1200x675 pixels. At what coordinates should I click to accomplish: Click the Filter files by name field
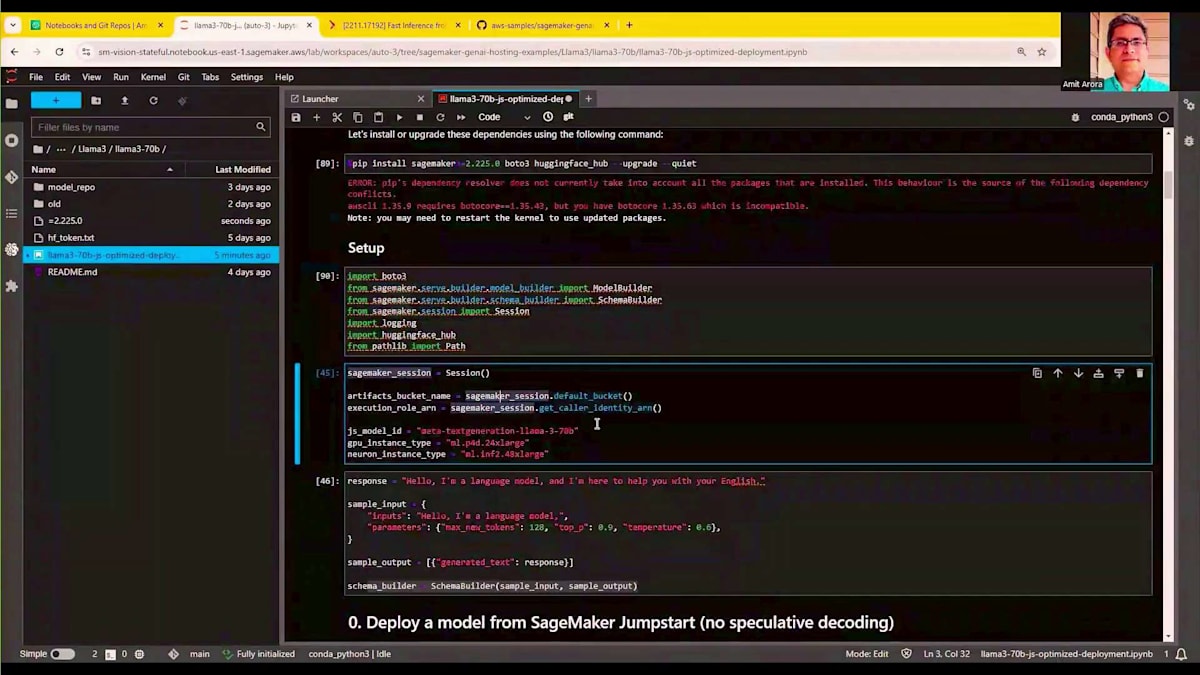[x=150, y=127]
